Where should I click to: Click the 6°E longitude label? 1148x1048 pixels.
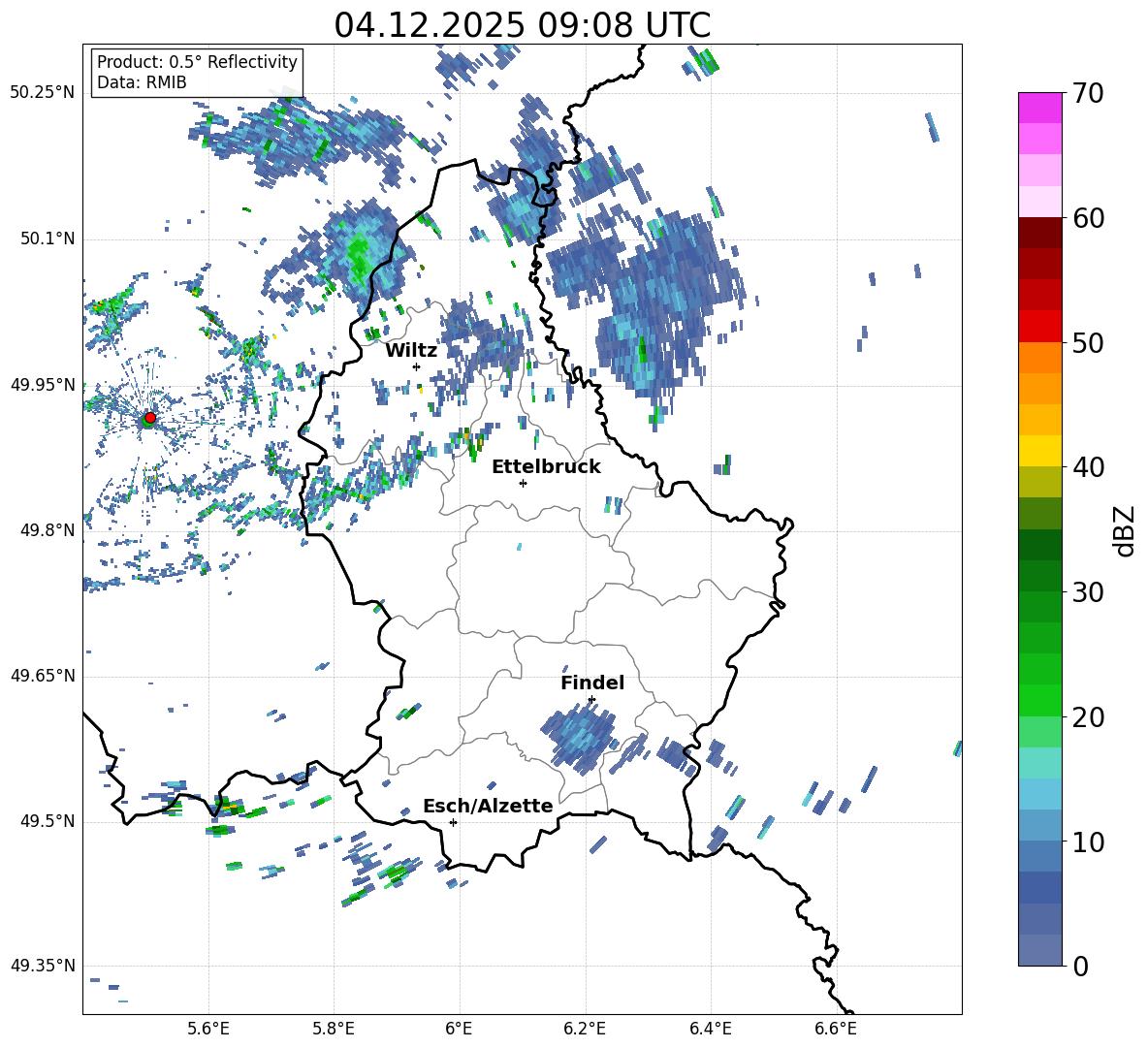point(459,1029)
